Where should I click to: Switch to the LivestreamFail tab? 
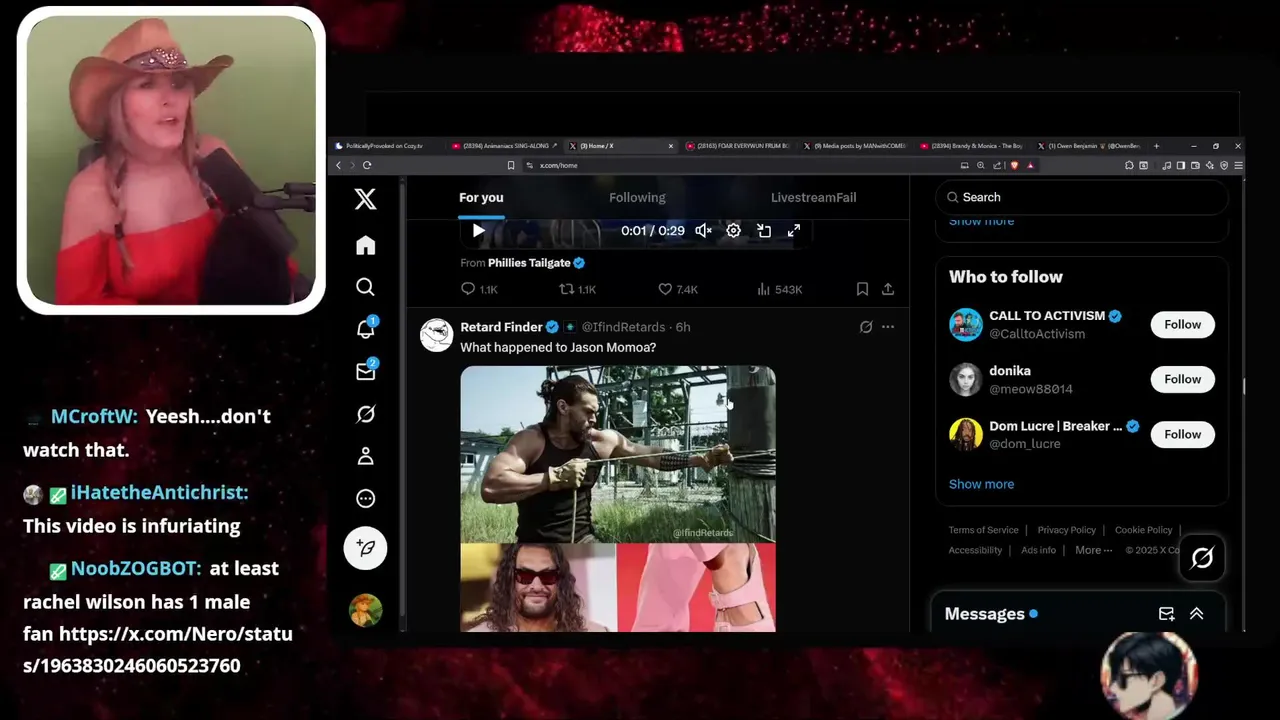point(813,197)
